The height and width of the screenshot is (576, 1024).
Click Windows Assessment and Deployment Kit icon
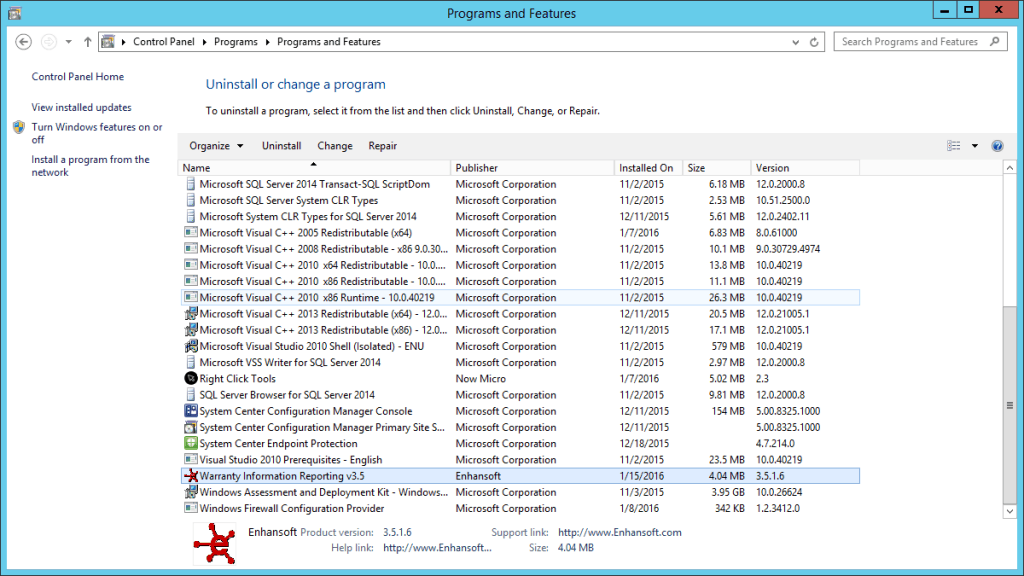191,492
